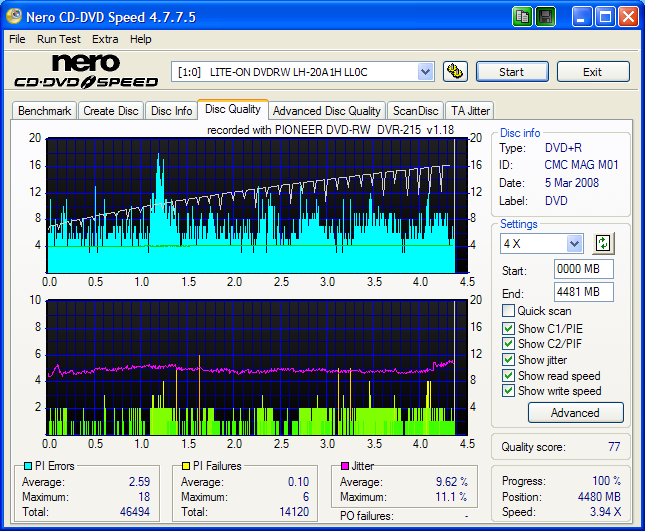This screenshot has width=645, height=531.
Task: Open the Run Test menu
Action: pyautogui.click(x=58, y=39)
